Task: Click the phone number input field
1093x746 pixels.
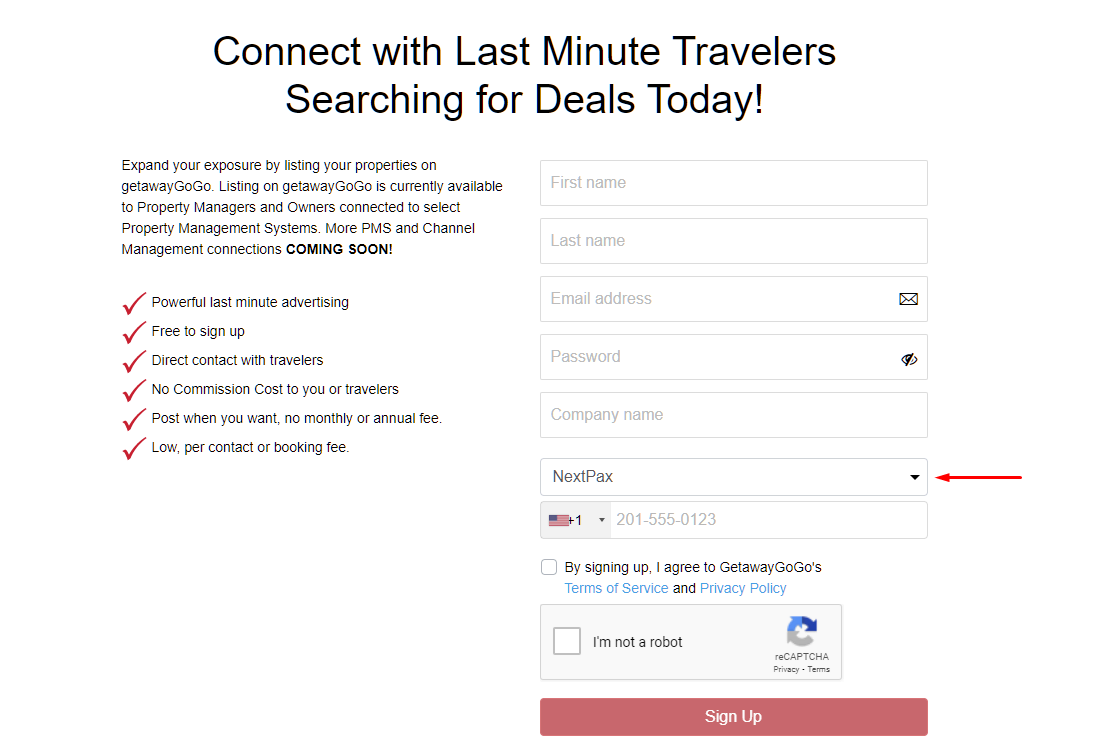Action: (769, 520)
